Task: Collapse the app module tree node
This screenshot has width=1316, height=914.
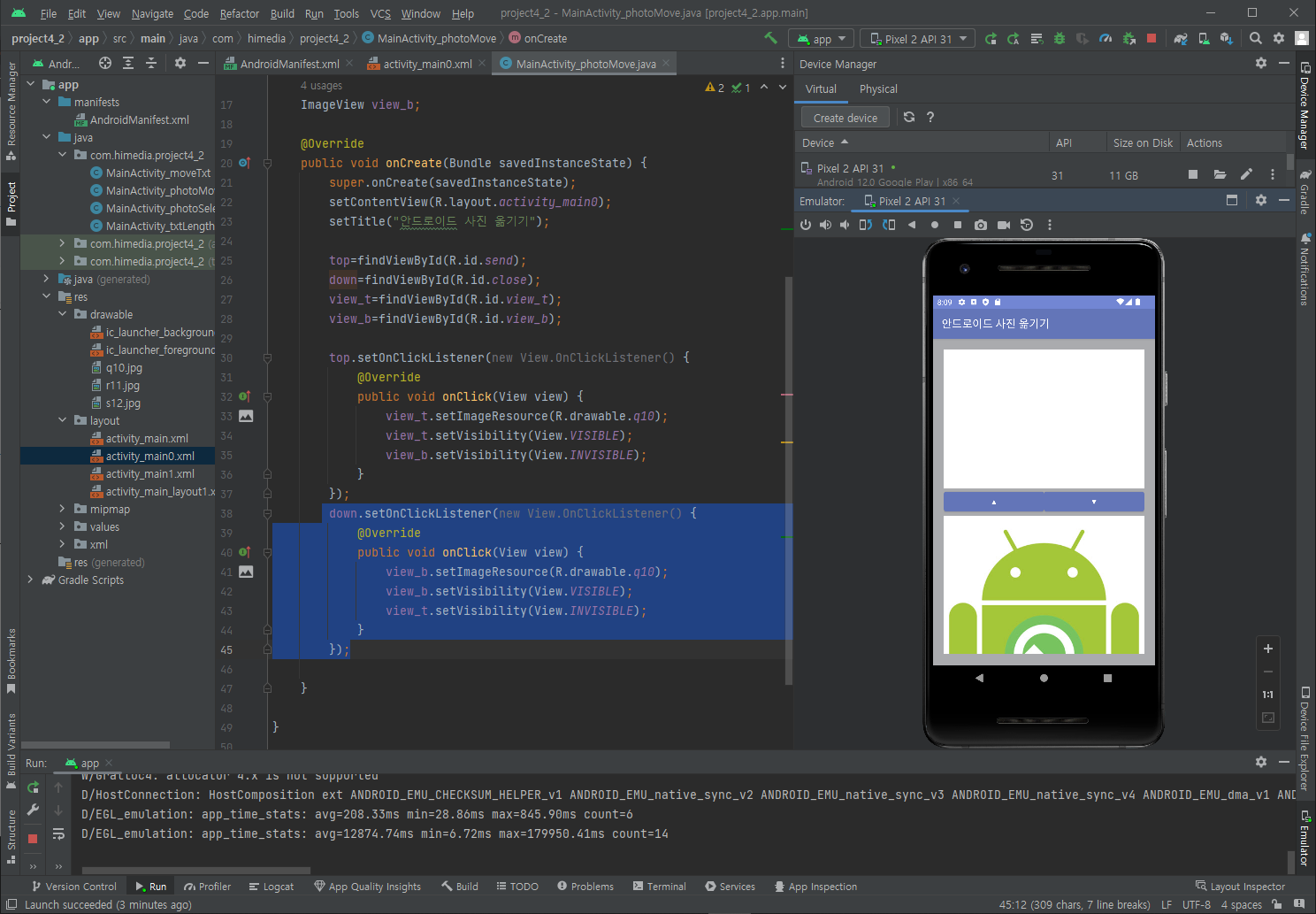Action: [31, 84]
